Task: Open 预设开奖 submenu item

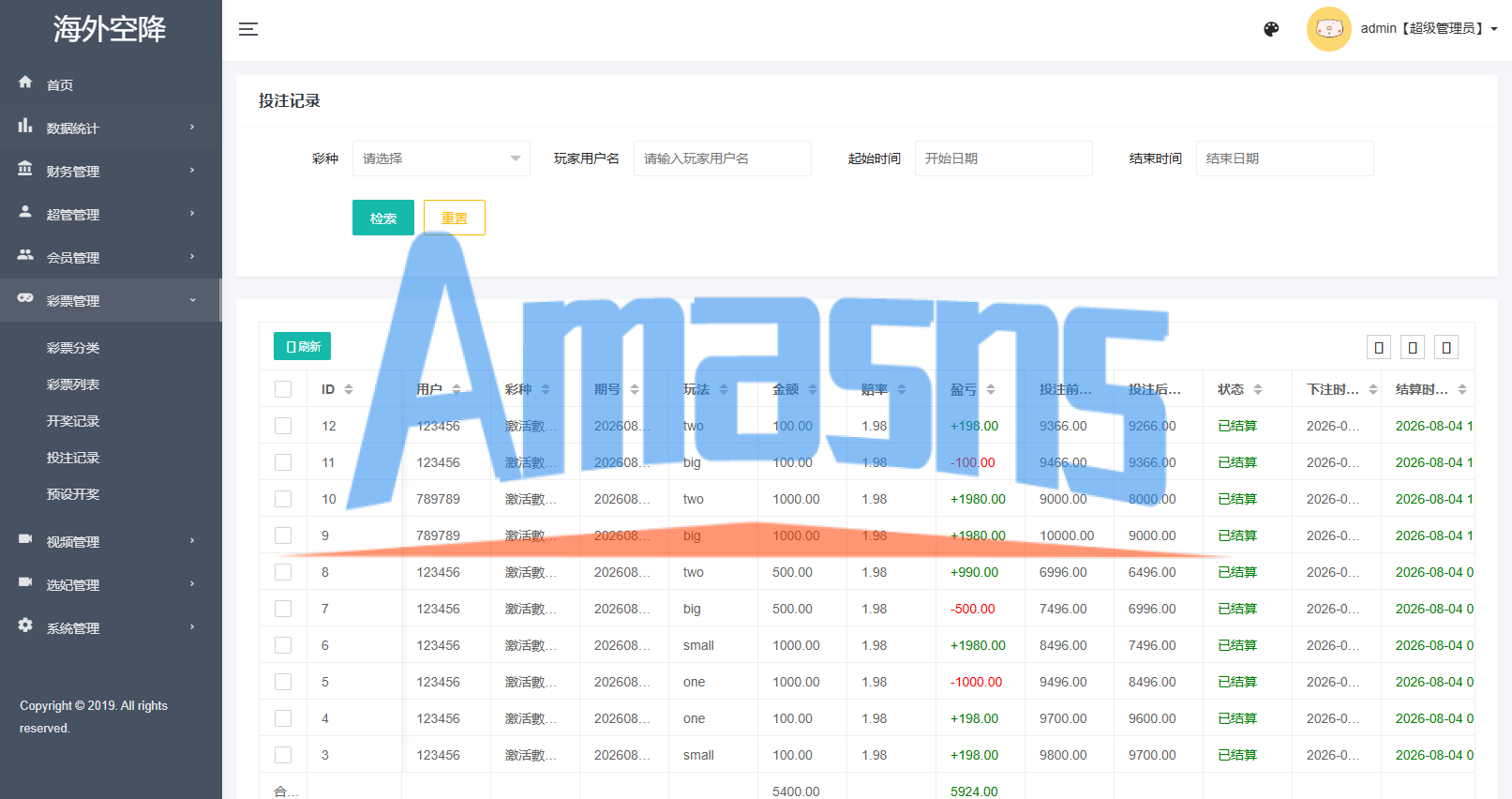Action: click(73, 494)
